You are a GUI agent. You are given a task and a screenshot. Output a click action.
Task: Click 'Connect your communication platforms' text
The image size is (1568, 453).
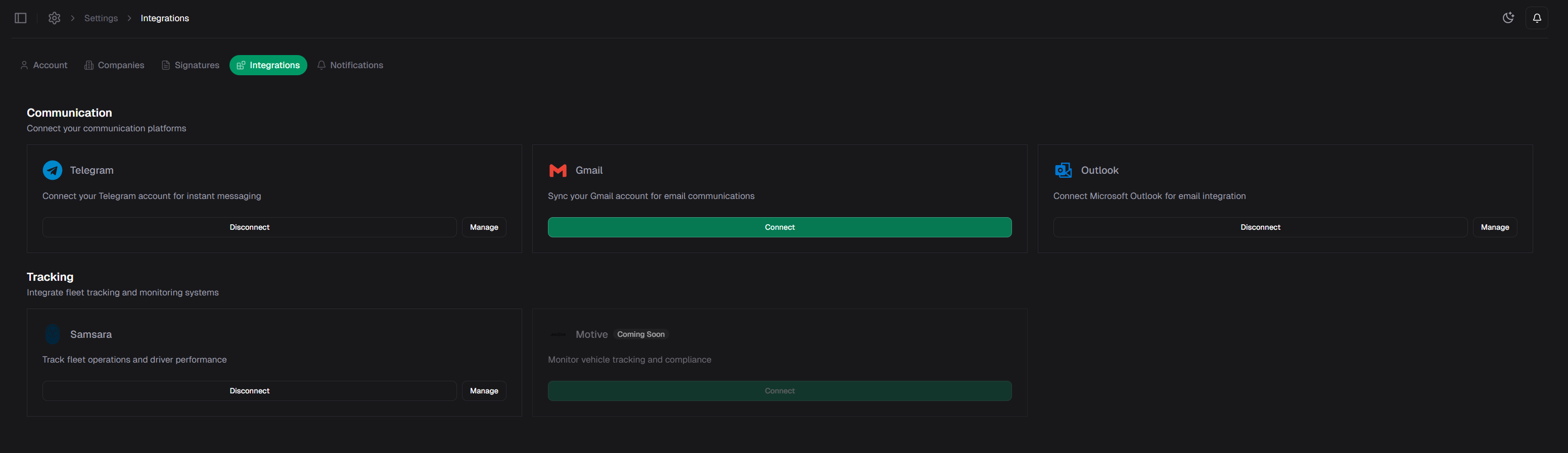[x=107, y=128]
